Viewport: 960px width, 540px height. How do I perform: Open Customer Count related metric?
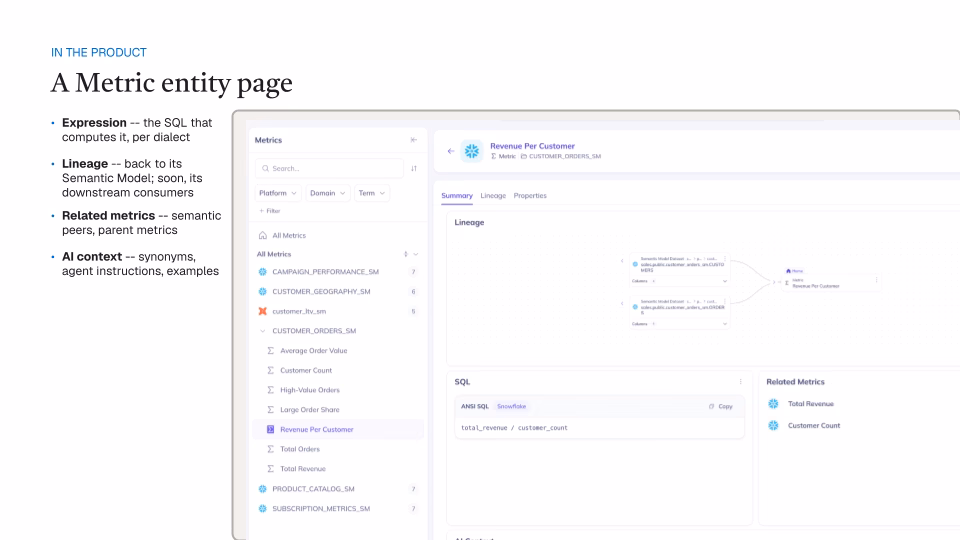point(814,426)
